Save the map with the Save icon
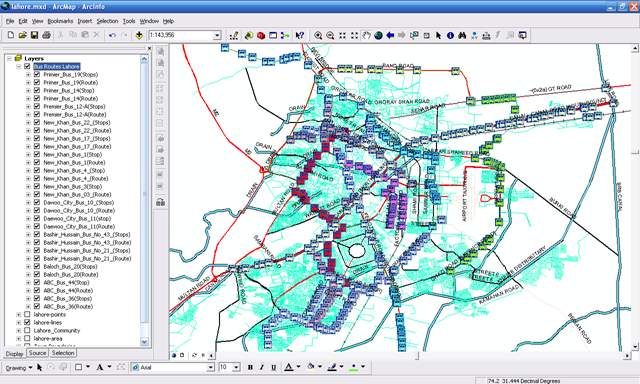Screen dimensions: 640x384 34,35
